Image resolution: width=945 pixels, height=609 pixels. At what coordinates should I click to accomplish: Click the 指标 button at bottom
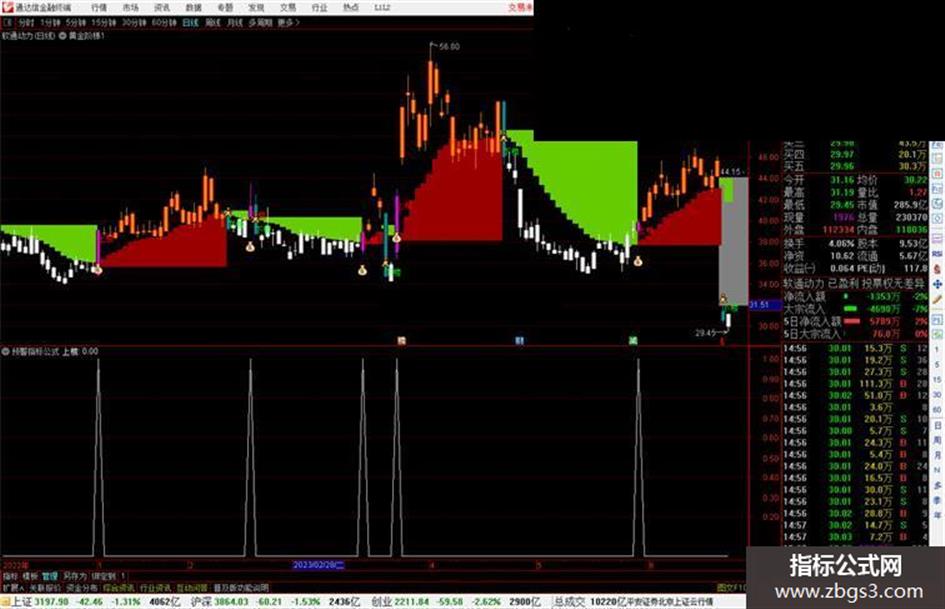tap(10, 576)
